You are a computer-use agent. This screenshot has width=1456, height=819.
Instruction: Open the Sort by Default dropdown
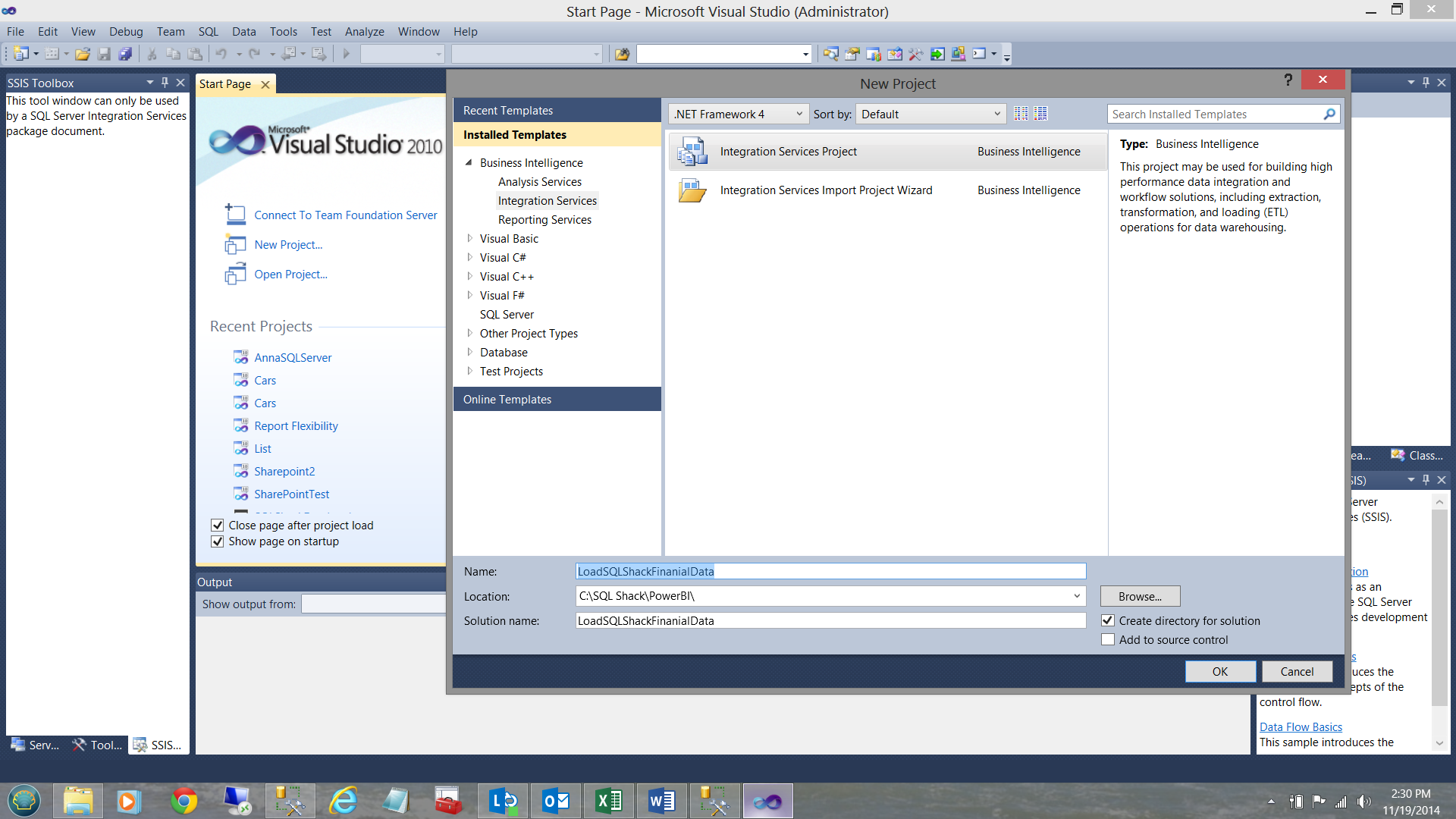(x=930, y=114)
